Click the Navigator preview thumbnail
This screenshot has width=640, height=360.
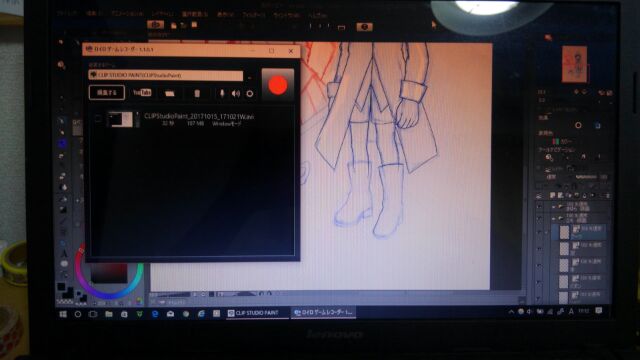[x=575, y=64]
